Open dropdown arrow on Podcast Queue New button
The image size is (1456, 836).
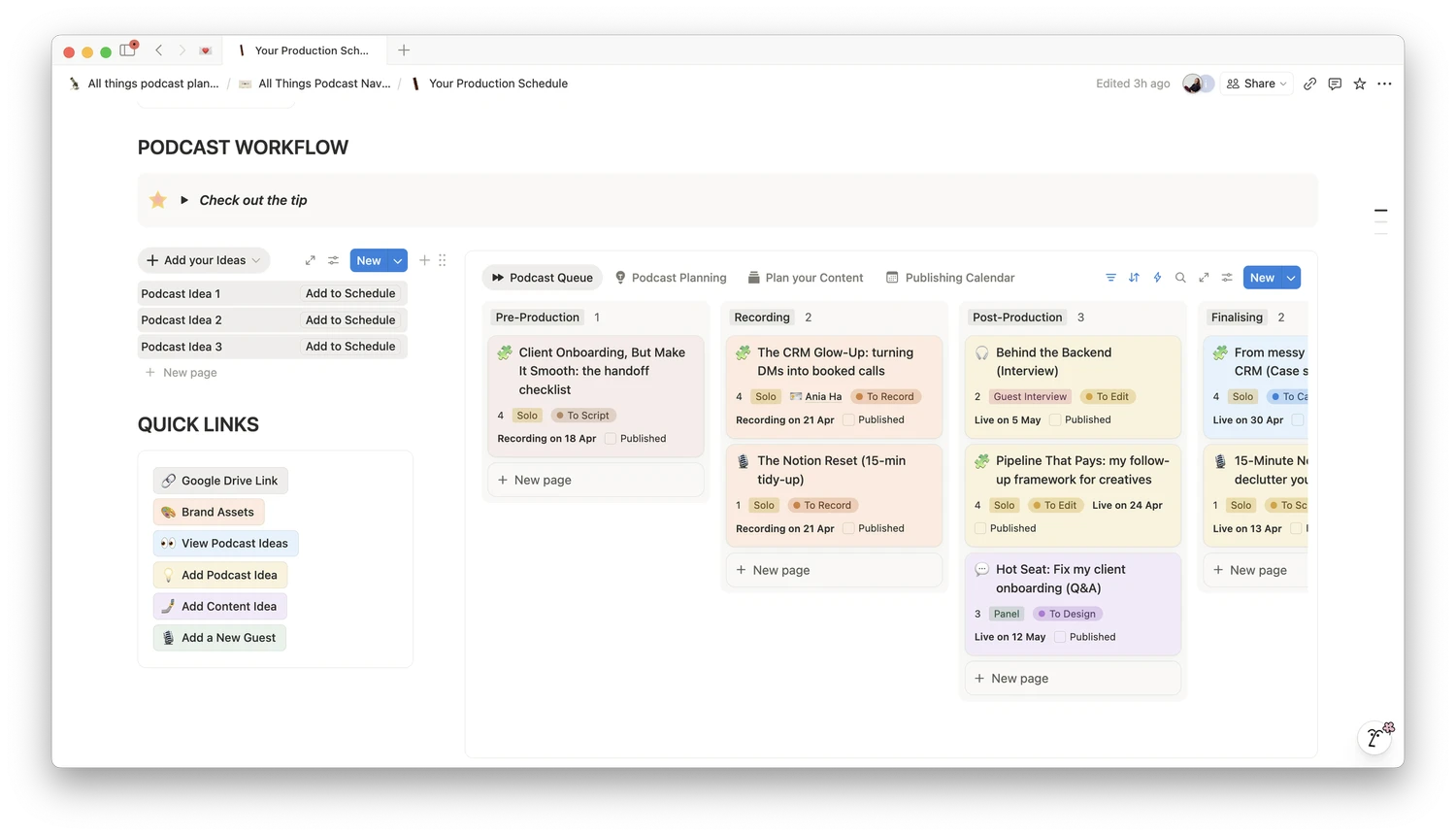point(1291,278)
